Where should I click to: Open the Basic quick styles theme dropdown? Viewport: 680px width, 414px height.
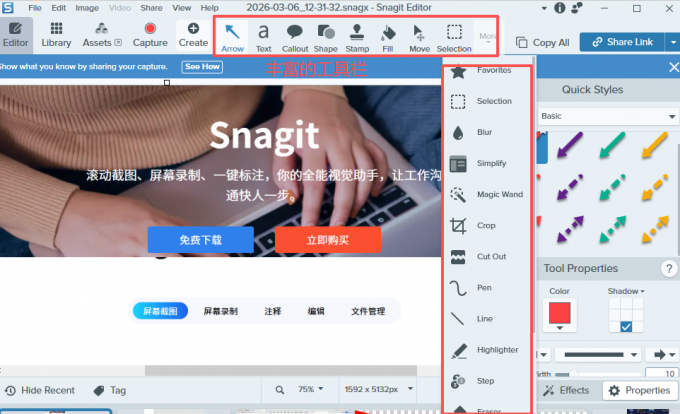pos(608,116)
